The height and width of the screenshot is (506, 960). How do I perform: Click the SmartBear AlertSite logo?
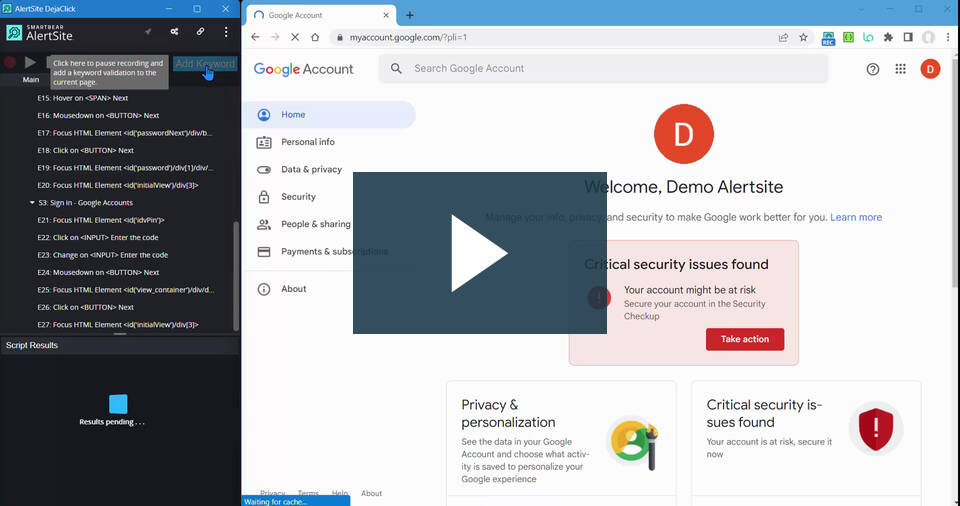tap(40, 33)
